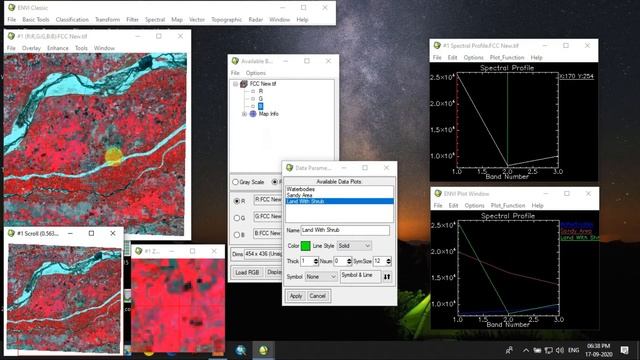Select the R band in the tree
640x360 pixels.
[x=261, y=91]
